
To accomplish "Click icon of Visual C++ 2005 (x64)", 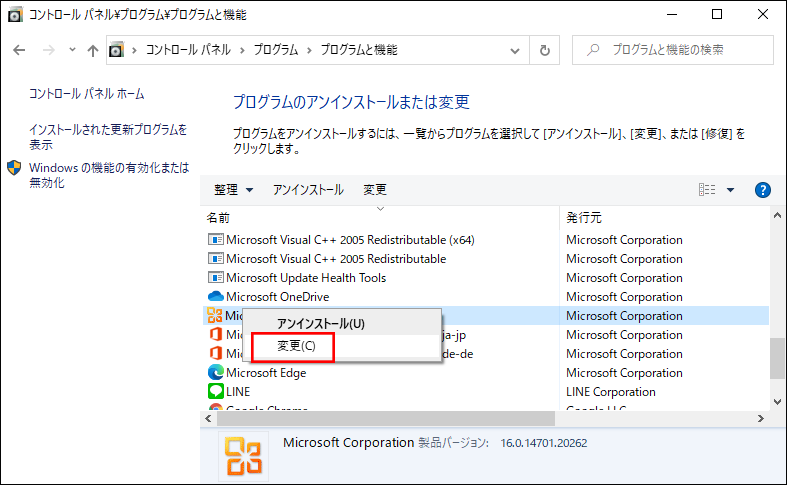I will (215, 239).
